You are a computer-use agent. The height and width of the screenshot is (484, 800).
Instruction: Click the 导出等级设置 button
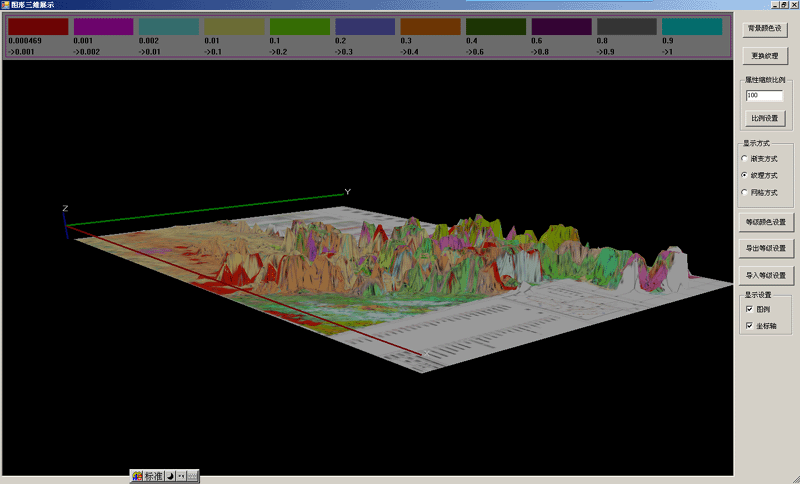766,247
